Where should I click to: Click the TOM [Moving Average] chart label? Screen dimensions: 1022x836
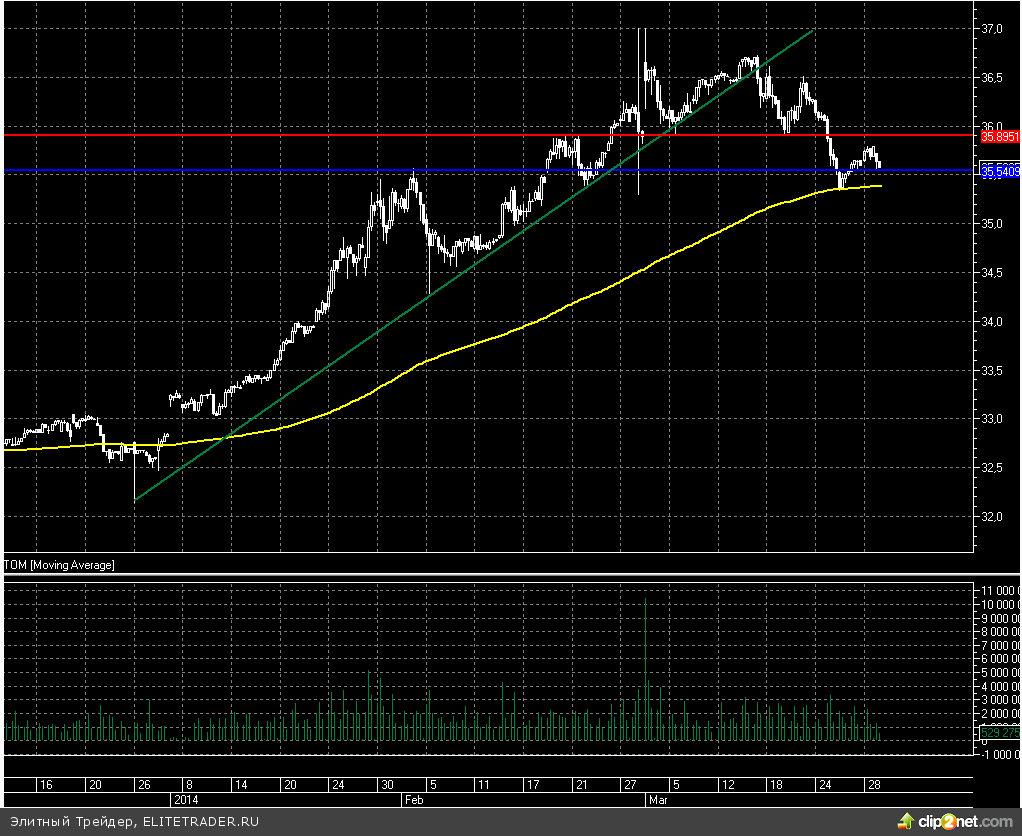60,566
